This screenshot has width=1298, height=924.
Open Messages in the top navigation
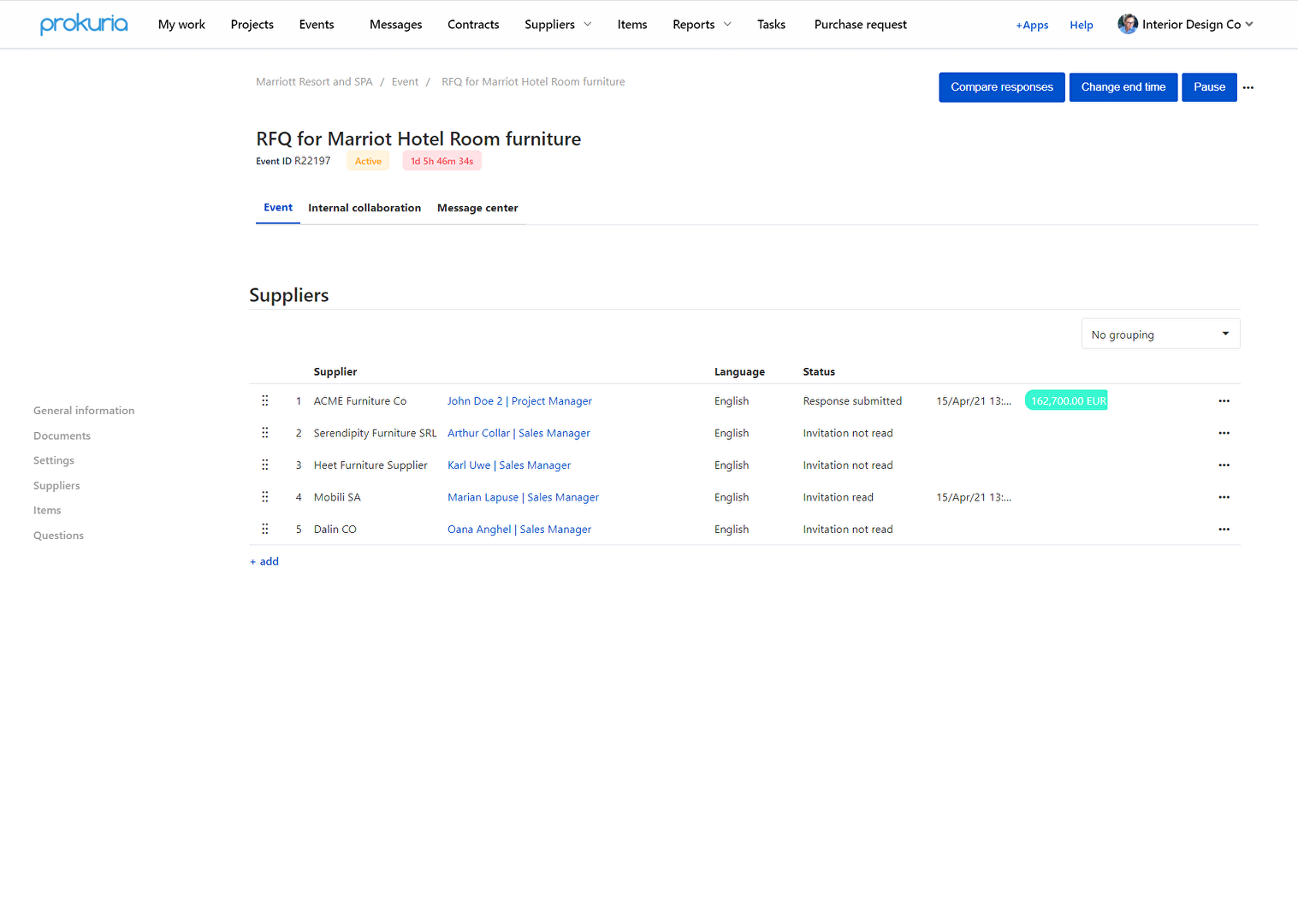pos(396,24)
